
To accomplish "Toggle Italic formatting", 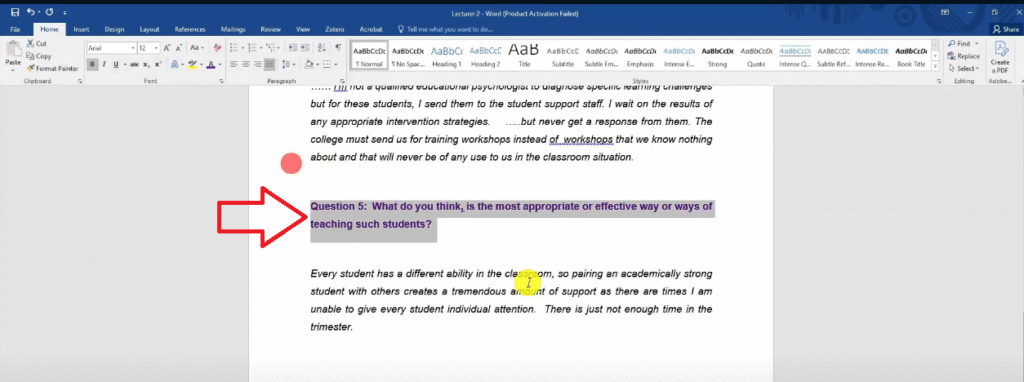I will pos(104,64).
